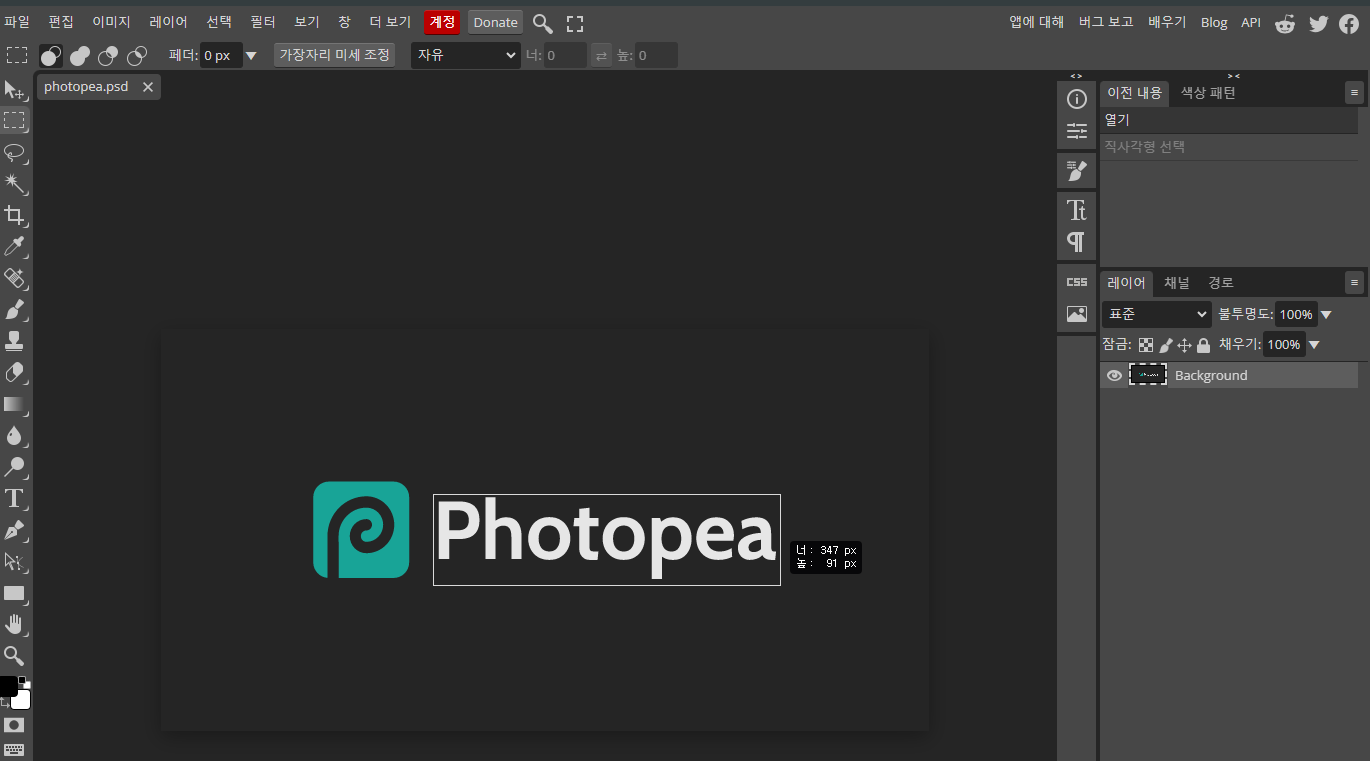Click the 계정 account button

[x=441, y=22]
